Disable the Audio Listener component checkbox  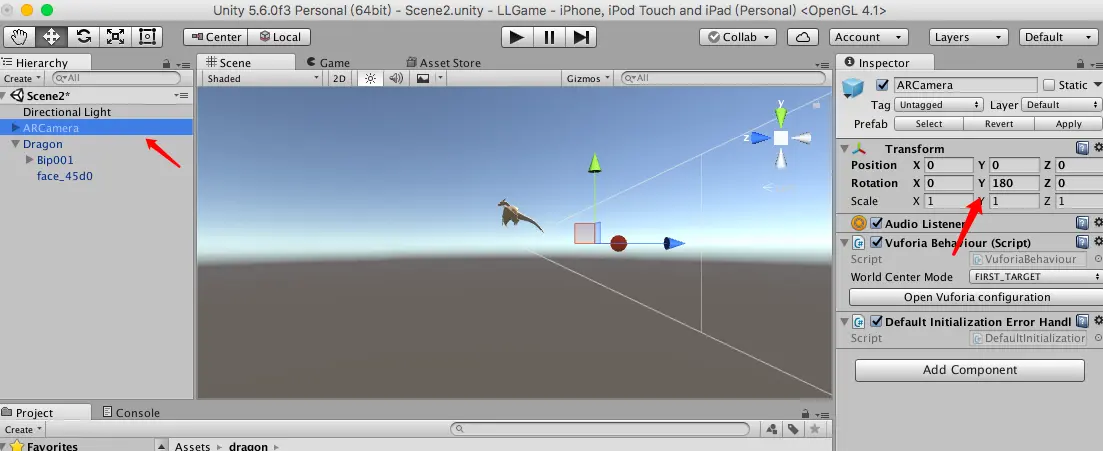pyautogui.click(x=876, y=223)
